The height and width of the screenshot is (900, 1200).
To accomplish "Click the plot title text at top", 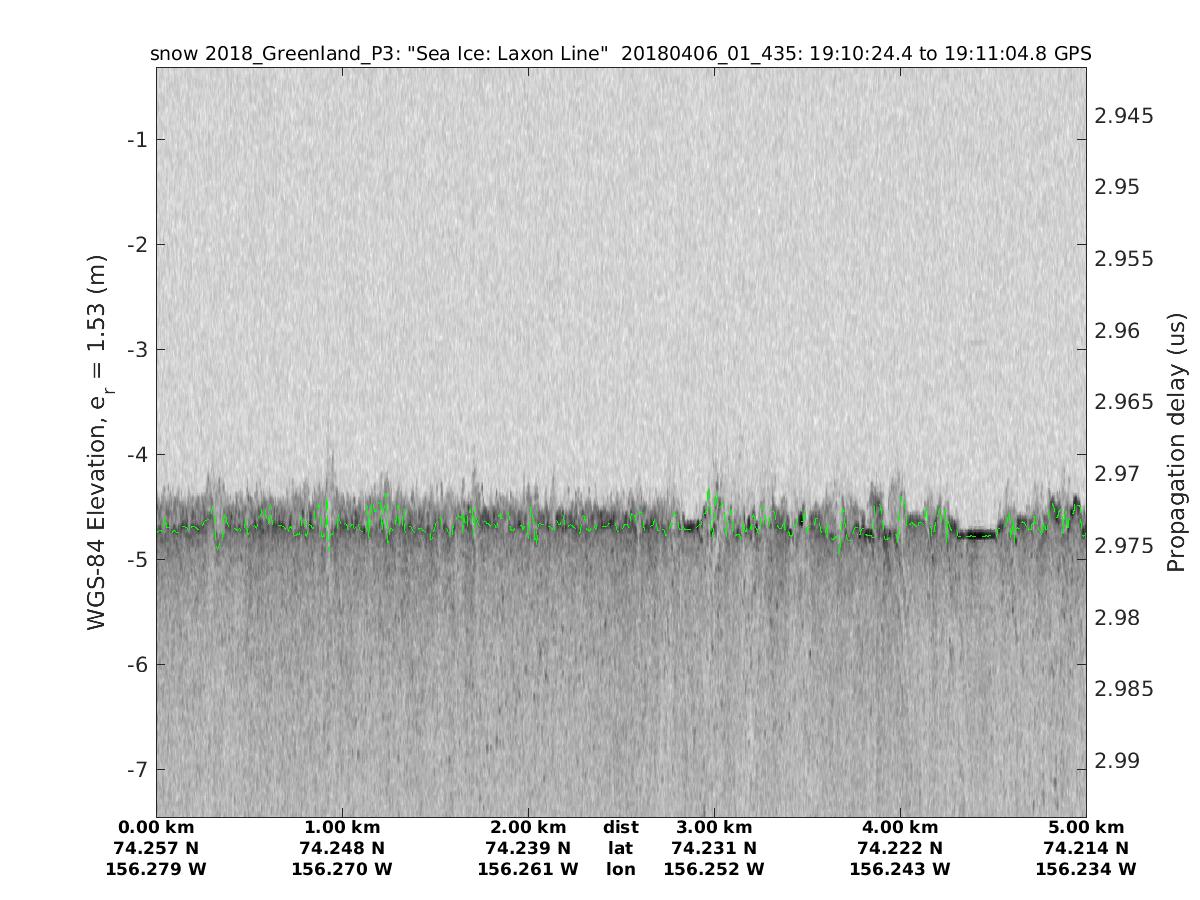I will click(x=620, y=54).
